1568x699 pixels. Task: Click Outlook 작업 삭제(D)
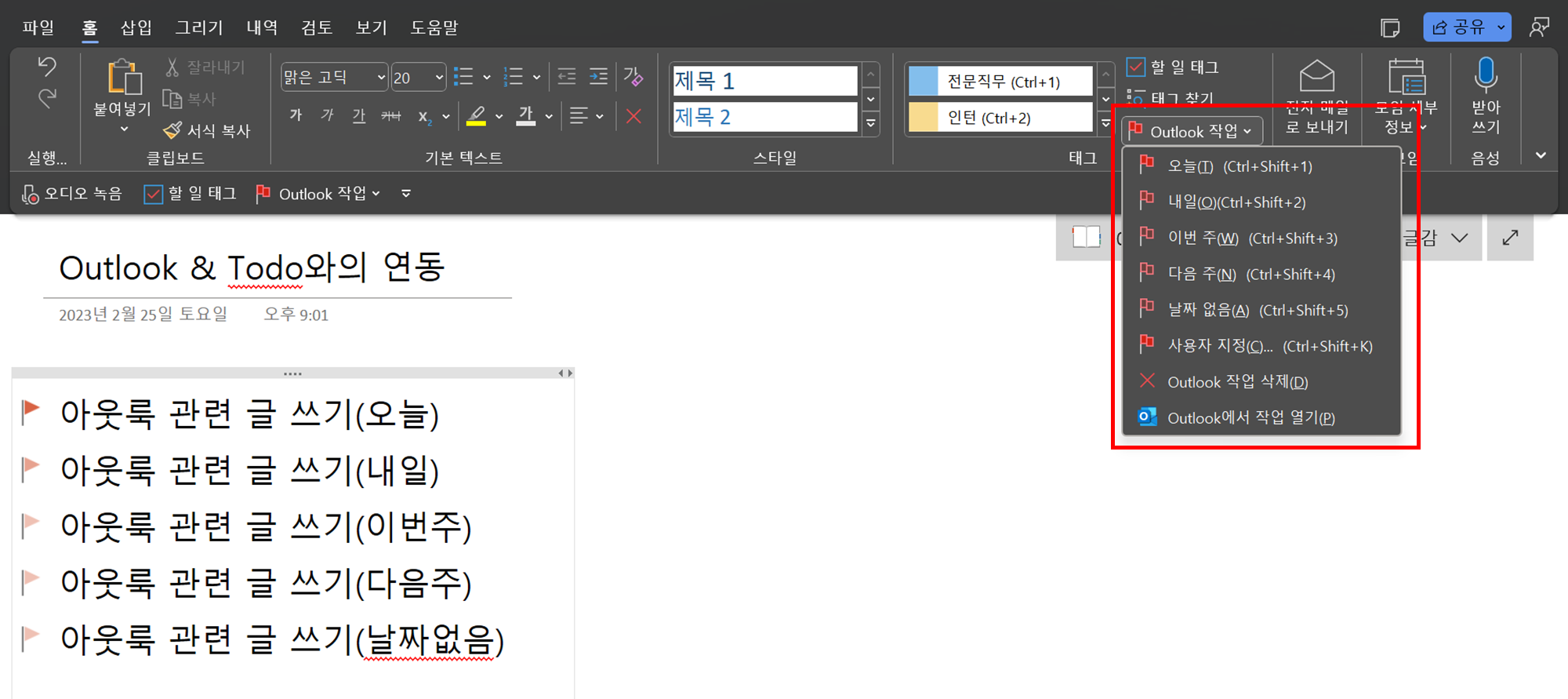point(1261,382)
